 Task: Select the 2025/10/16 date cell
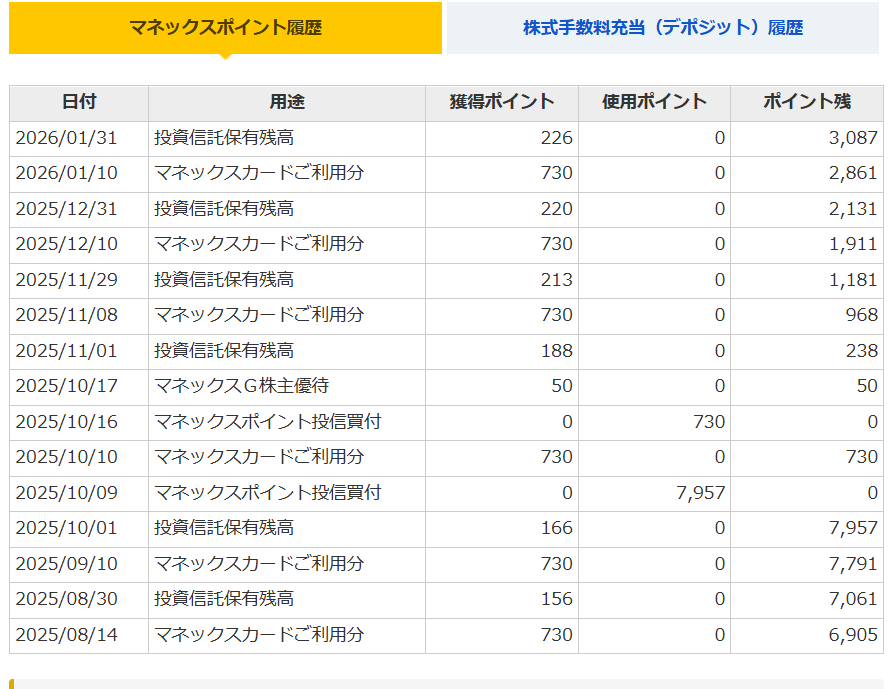[x=66, y=422]
